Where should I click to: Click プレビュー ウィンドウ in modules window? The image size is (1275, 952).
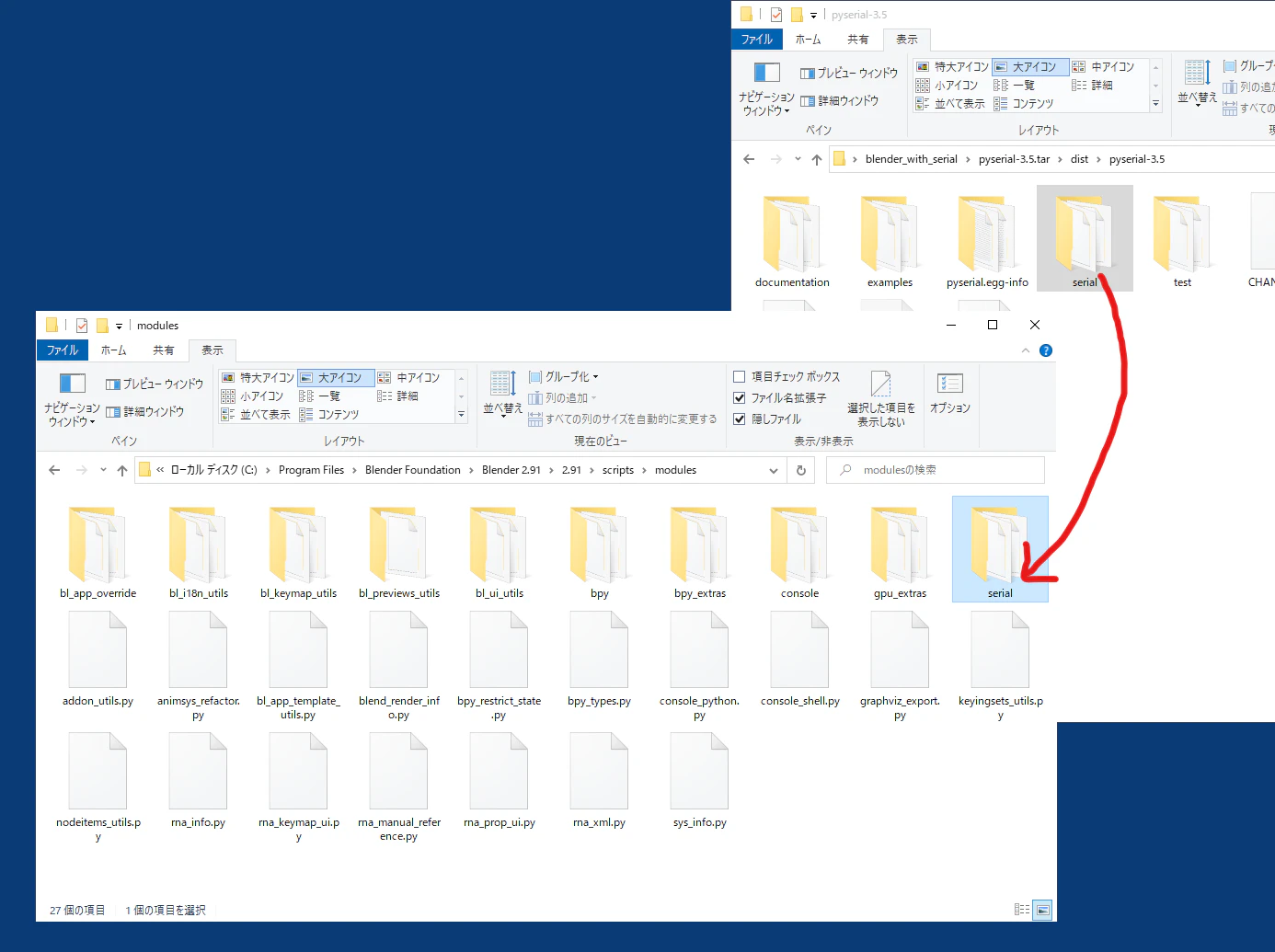153,384
